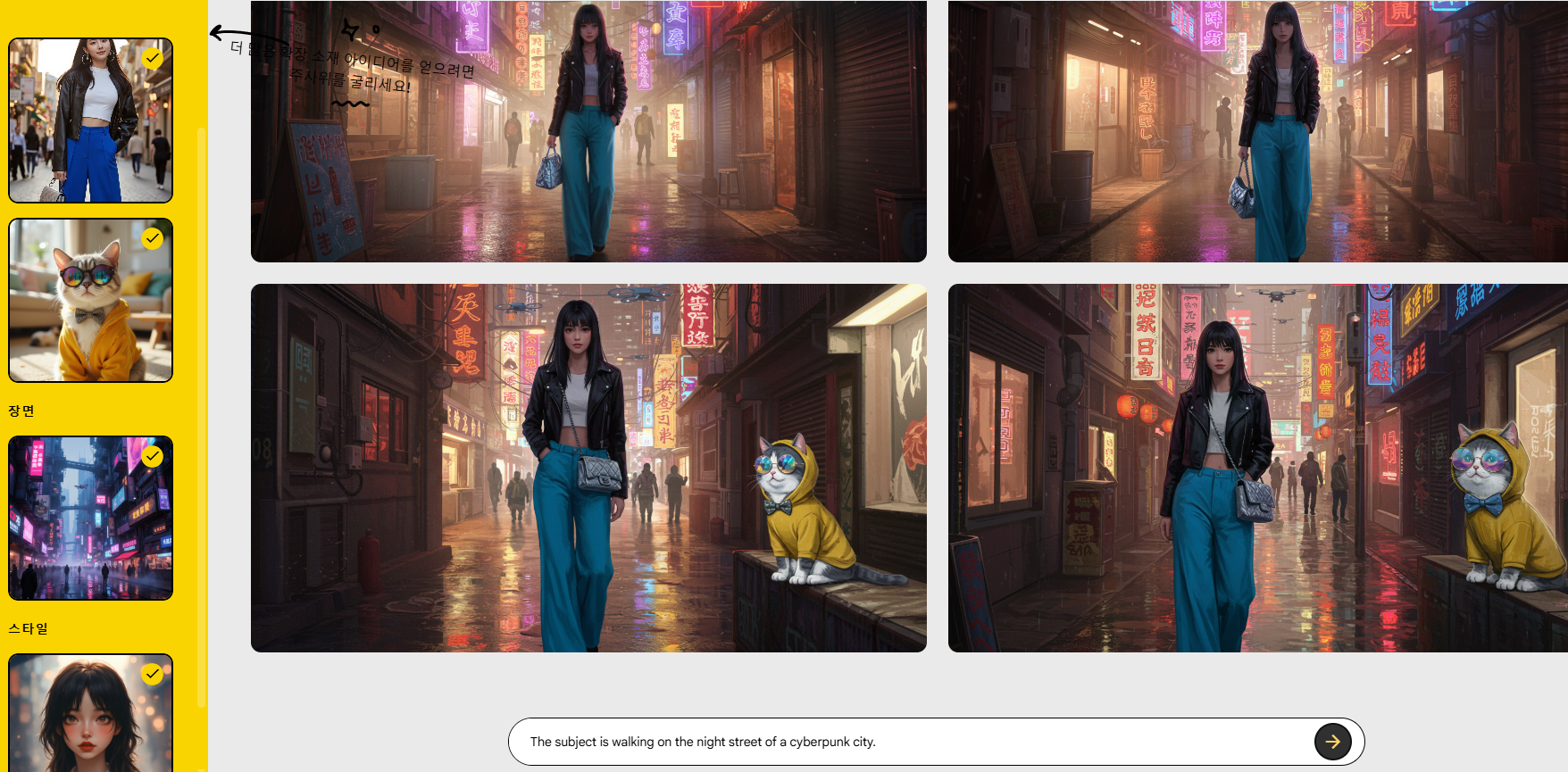The image size is (1568, 772).
Task: Toggle the checkmark on the woman subject thumbnail
Action: tap(153, 58)
